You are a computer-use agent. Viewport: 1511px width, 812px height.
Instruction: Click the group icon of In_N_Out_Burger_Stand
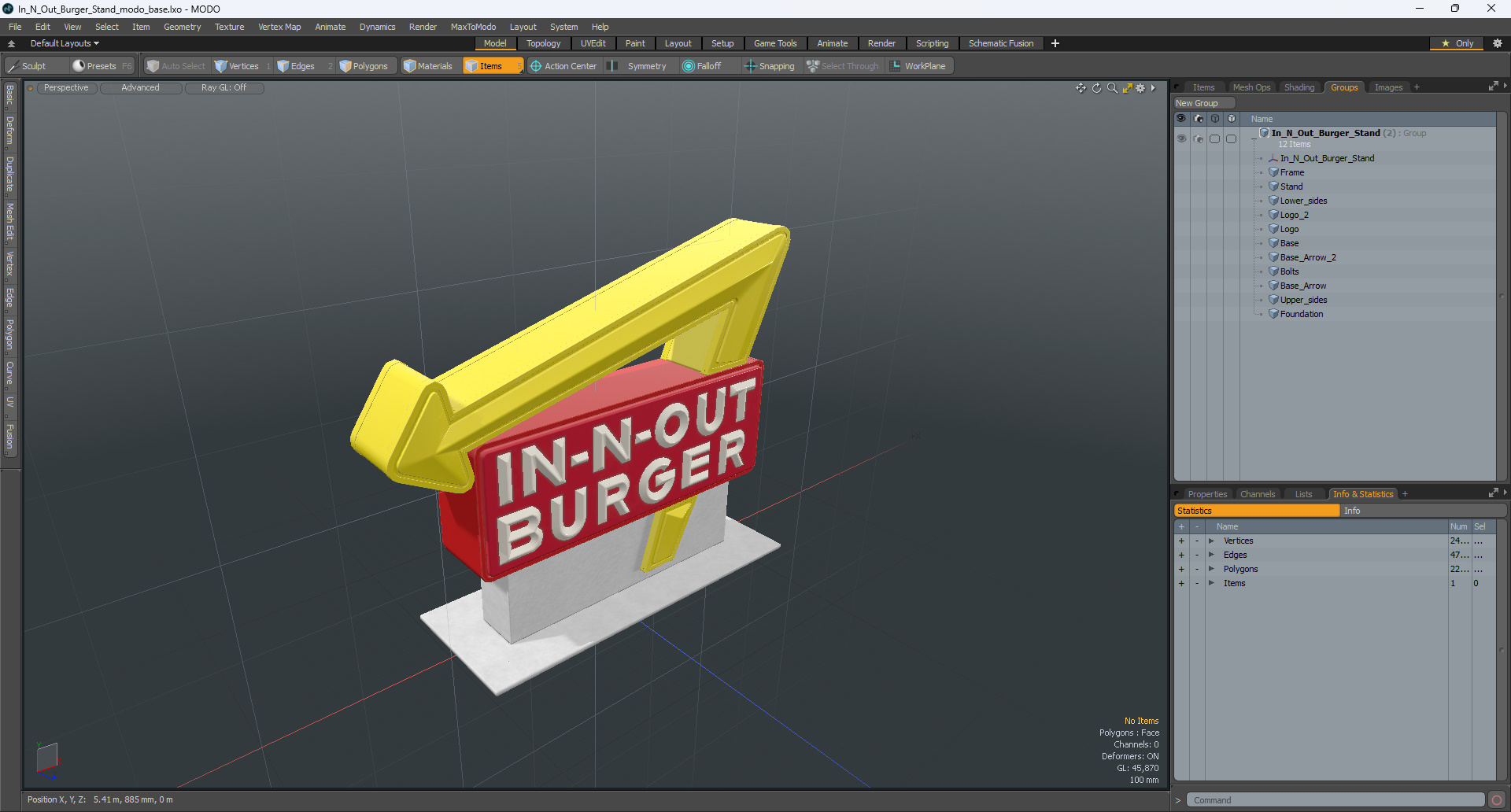[x=1264, y=133]
